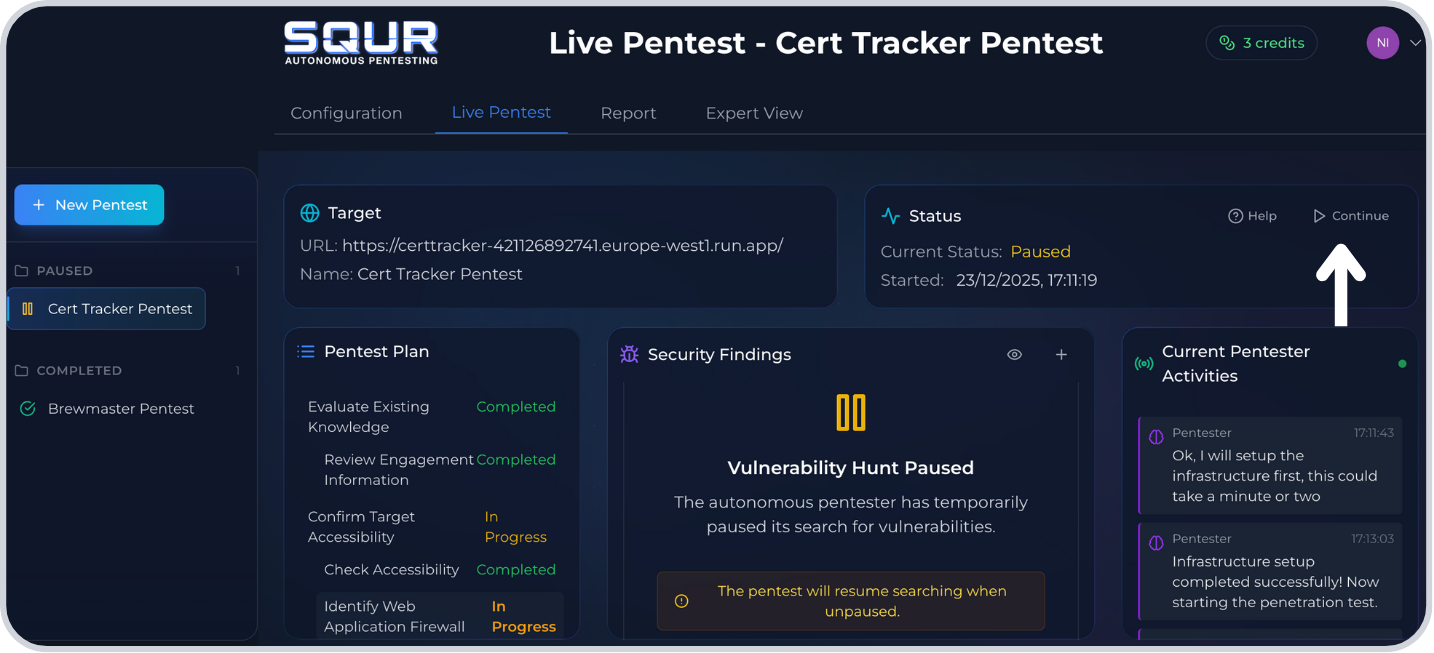Click the bug icon beside Security Findings
The image size is (1434, 653).
[629, 355]
